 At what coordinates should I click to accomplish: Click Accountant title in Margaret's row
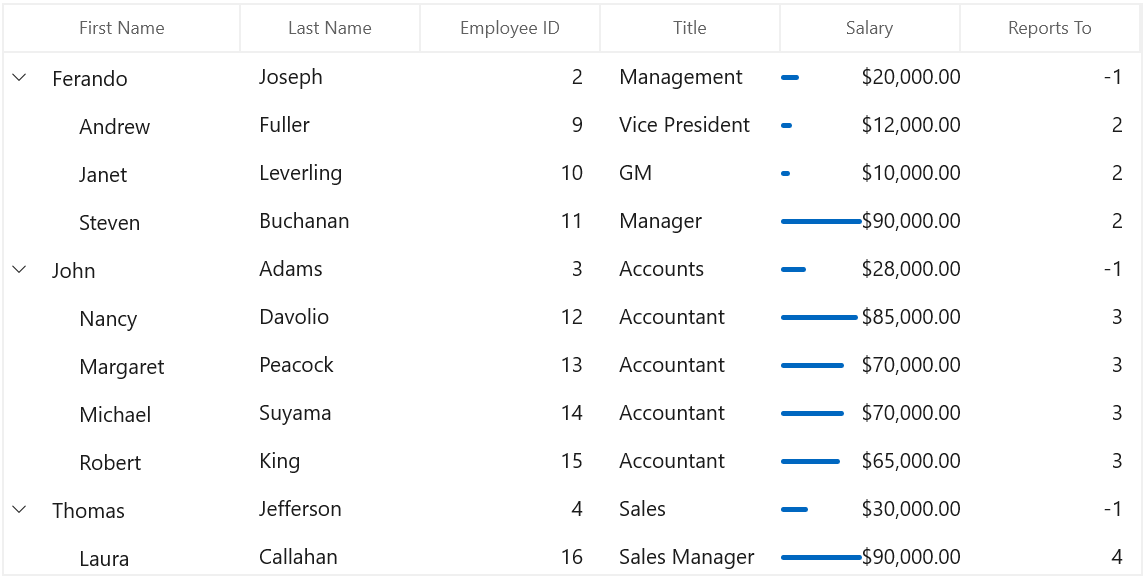672,365
